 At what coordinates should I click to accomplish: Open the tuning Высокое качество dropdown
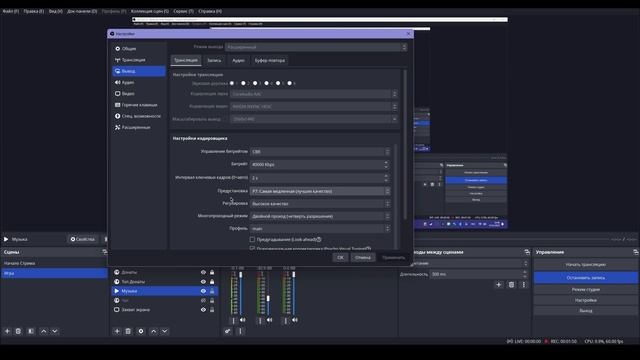click(320, 204)
